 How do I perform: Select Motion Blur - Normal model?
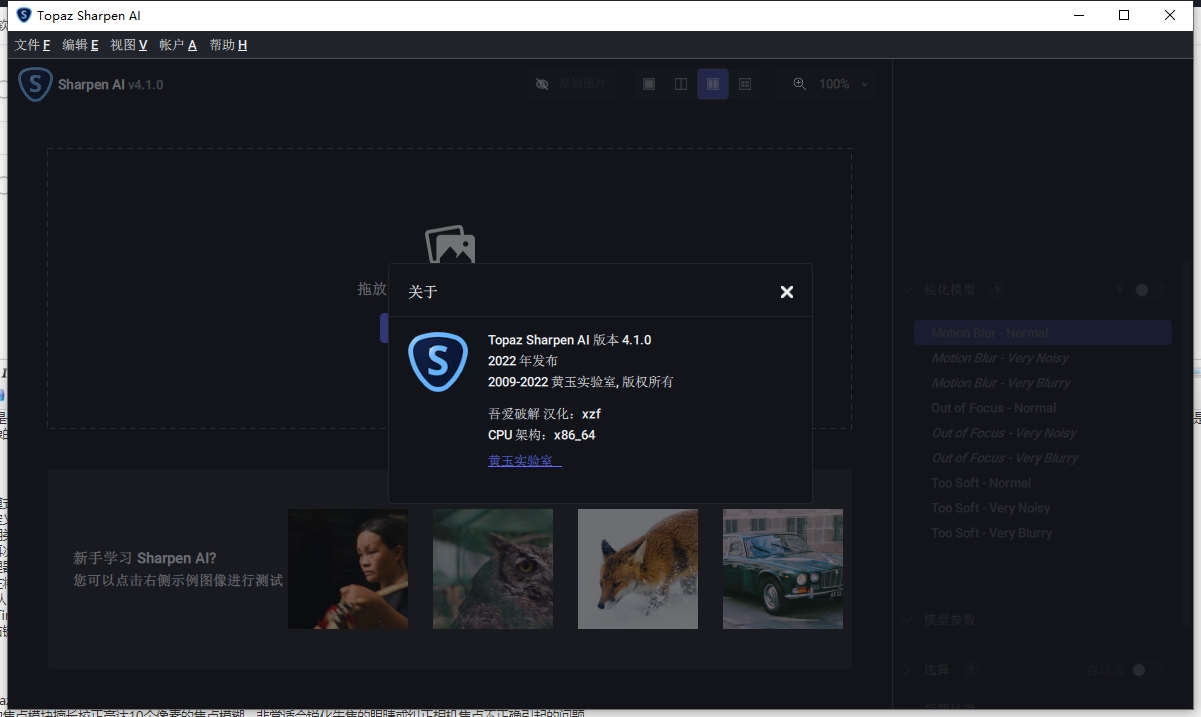tap(1043, 333)
